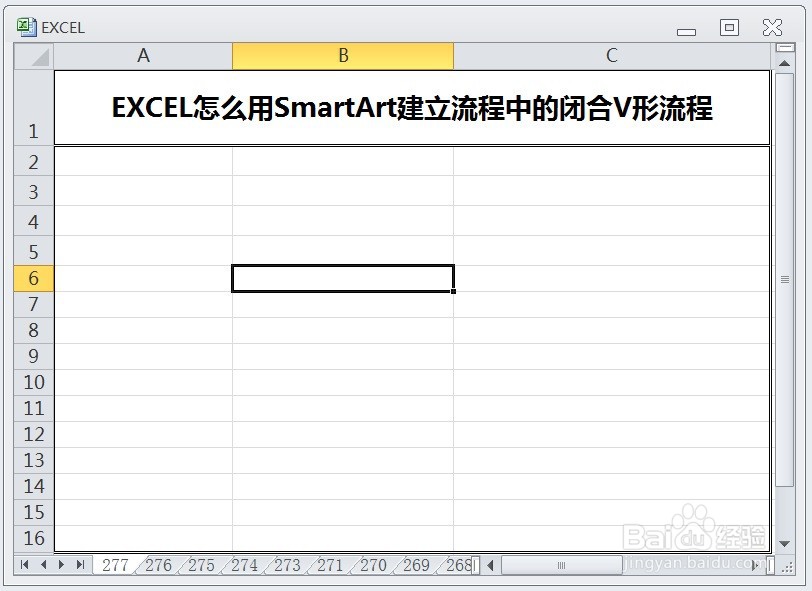Click the horizontal scrollbar thumb

[x=561, y=565]
